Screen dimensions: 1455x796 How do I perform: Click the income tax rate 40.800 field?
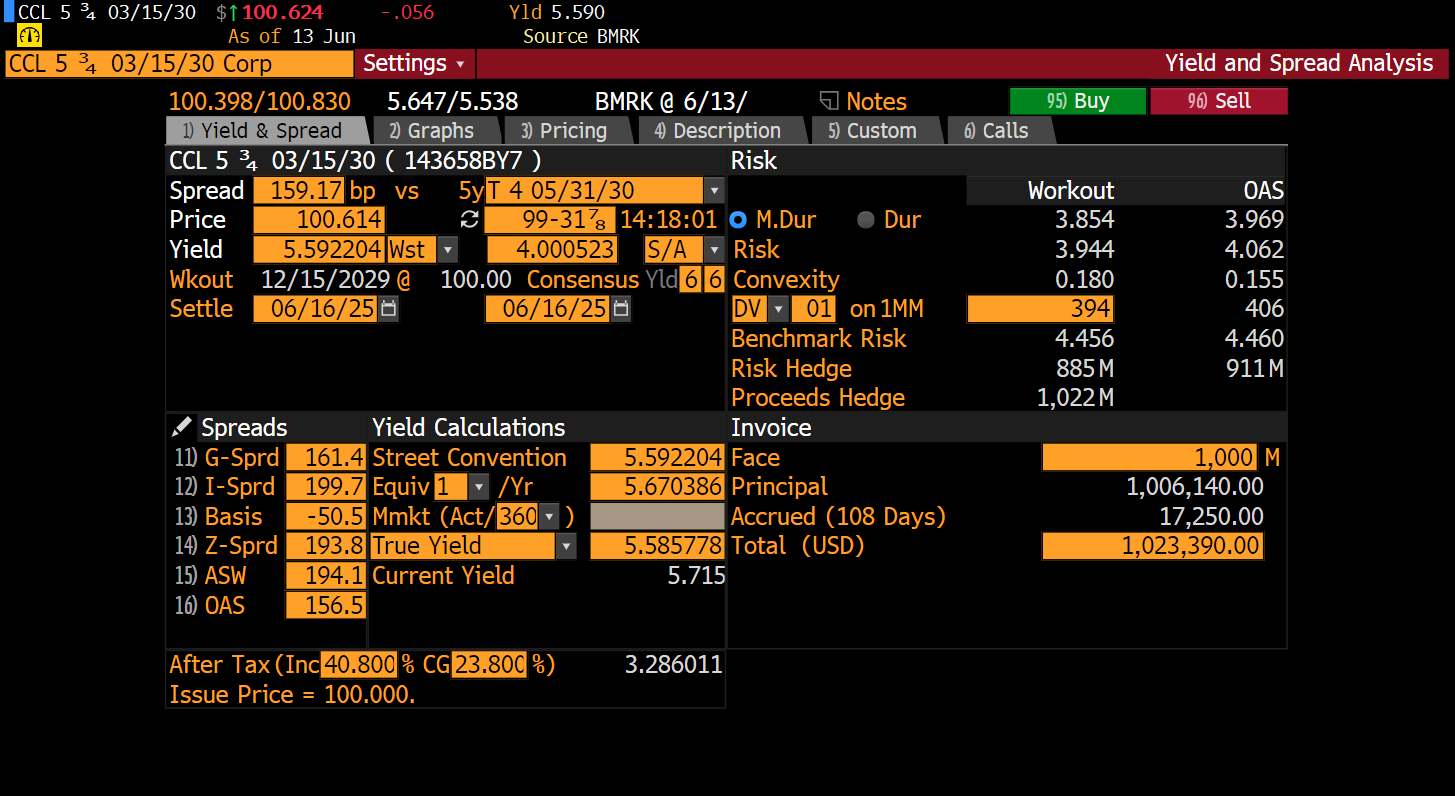(x=358, y=665)
